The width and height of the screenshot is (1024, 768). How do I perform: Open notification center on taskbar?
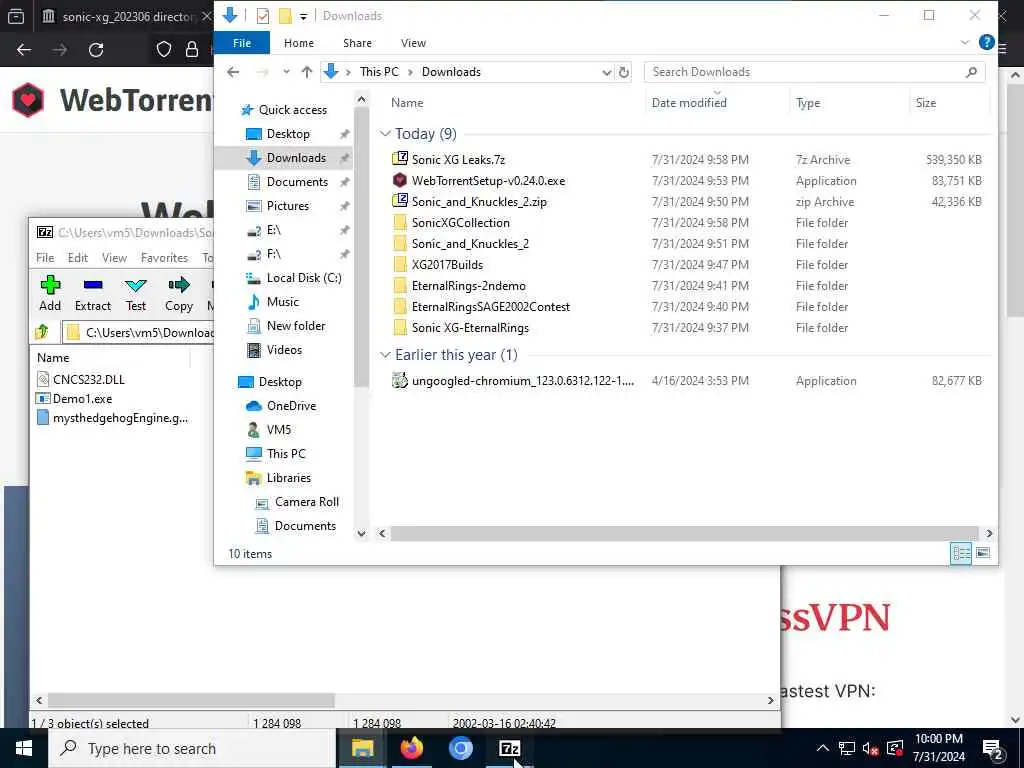pyautogui.click(x=992, y=748)
